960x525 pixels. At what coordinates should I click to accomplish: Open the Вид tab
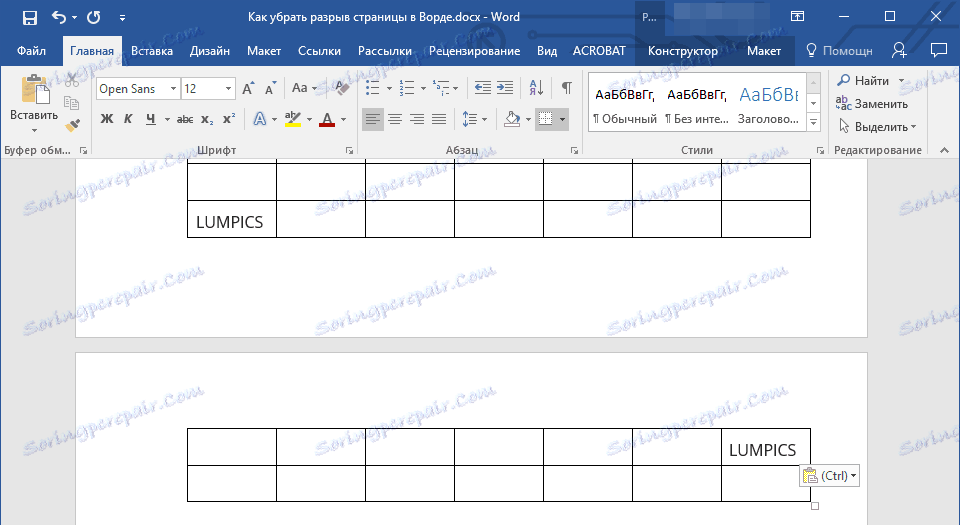click(547, 51)
